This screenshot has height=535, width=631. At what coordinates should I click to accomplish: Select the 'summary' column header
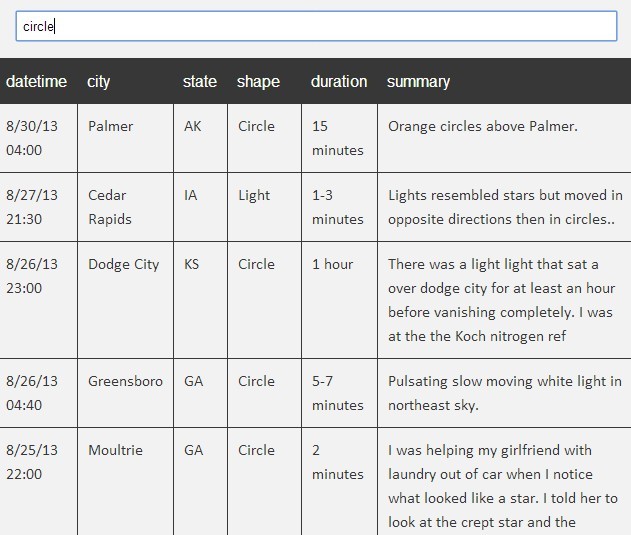418,82
